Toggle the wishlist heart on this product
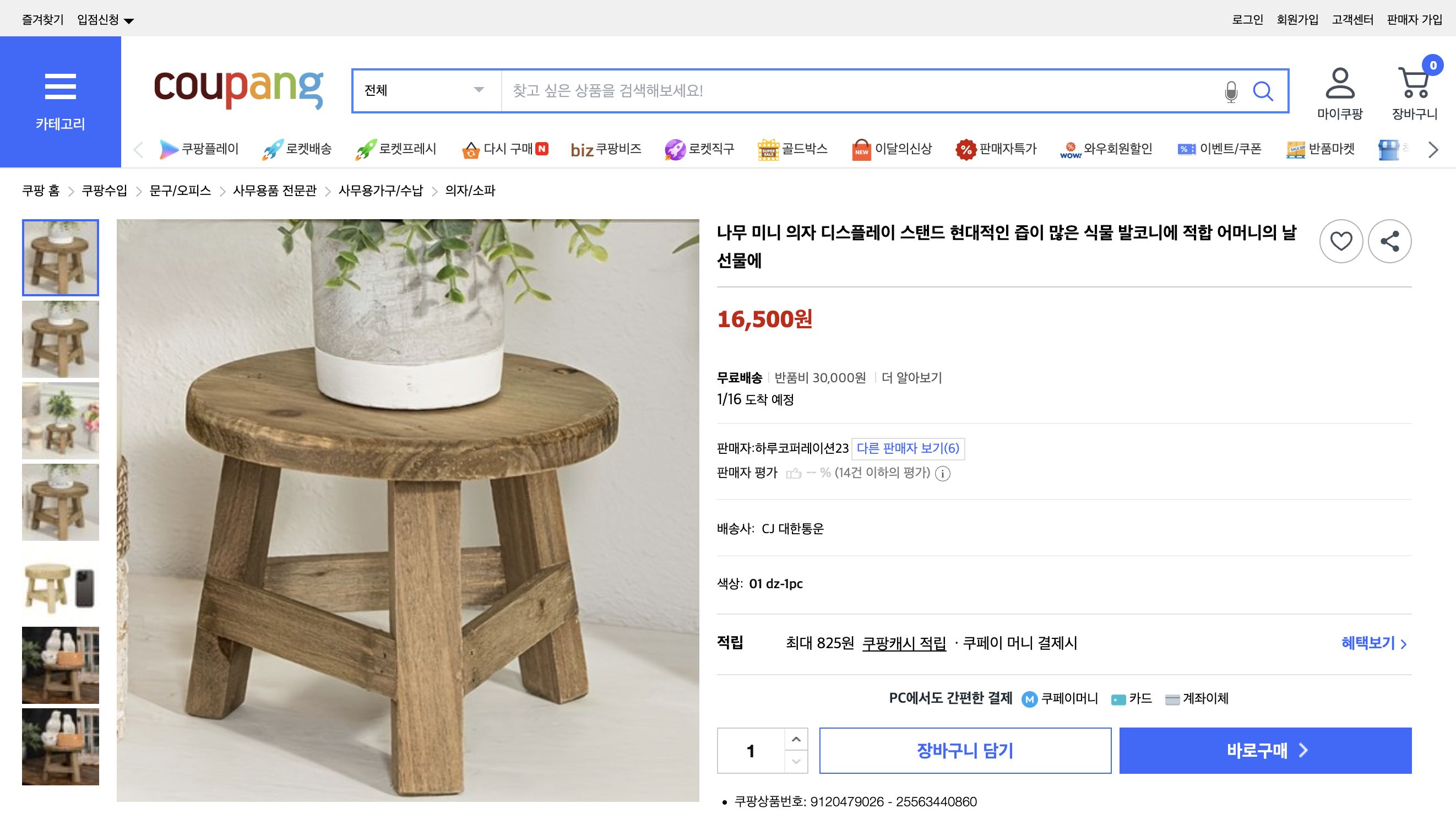 [x=1341, y=241]
